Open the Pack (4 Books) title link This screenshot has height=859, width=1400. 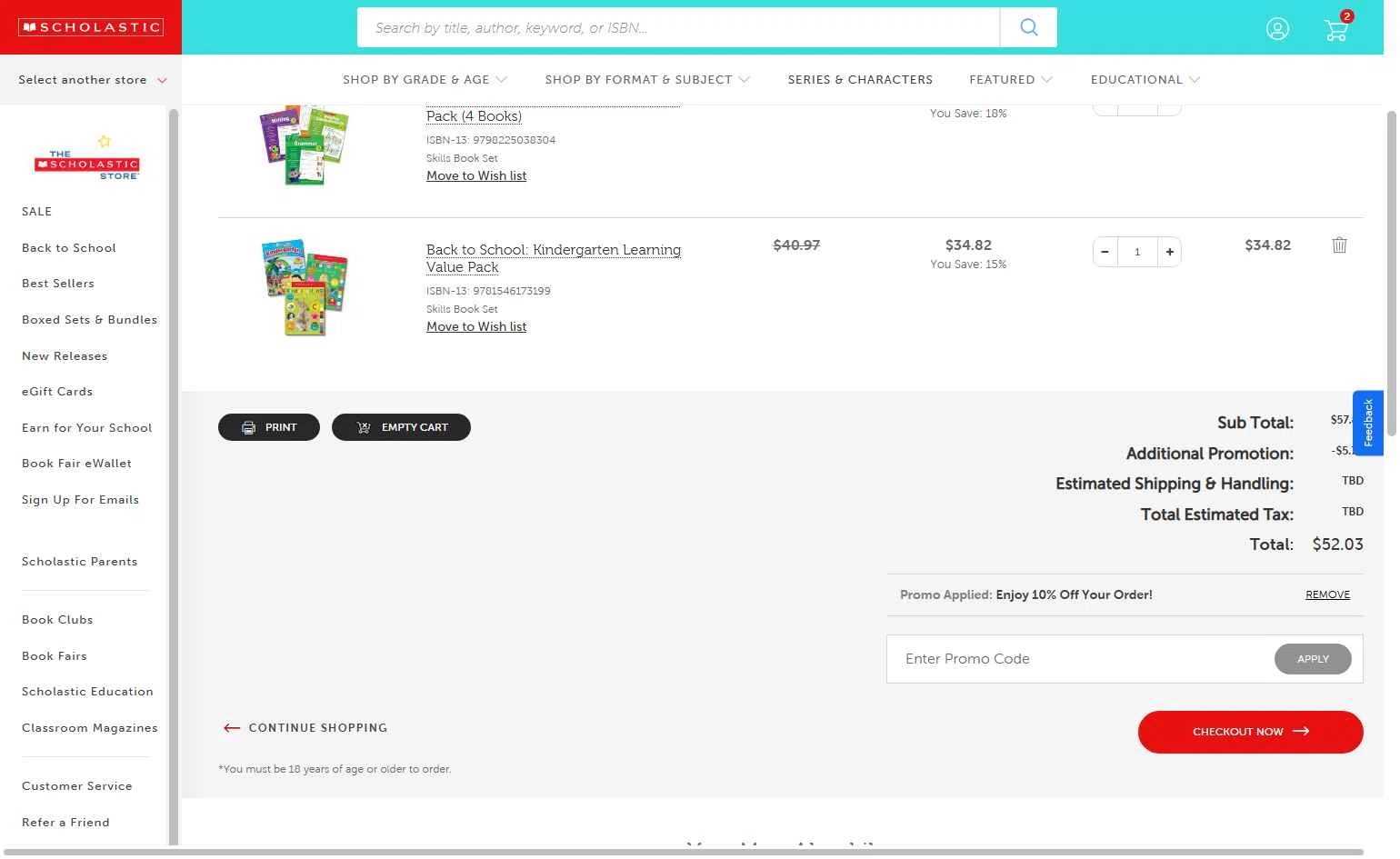pyautogui.click(x=474, y=116)
